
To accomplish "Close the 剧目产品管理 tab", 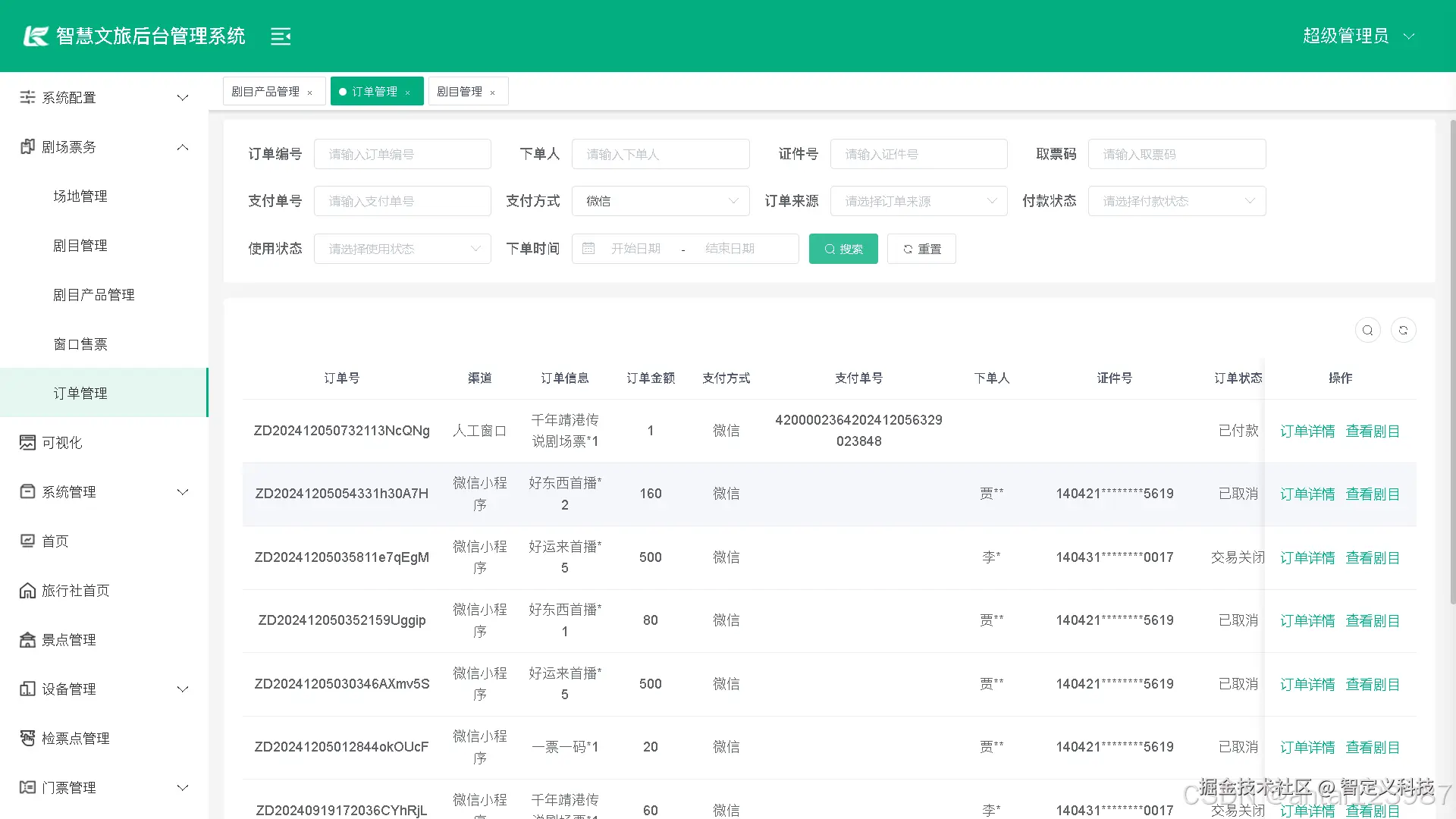I will pyautogui.click(x=310, y=93).
